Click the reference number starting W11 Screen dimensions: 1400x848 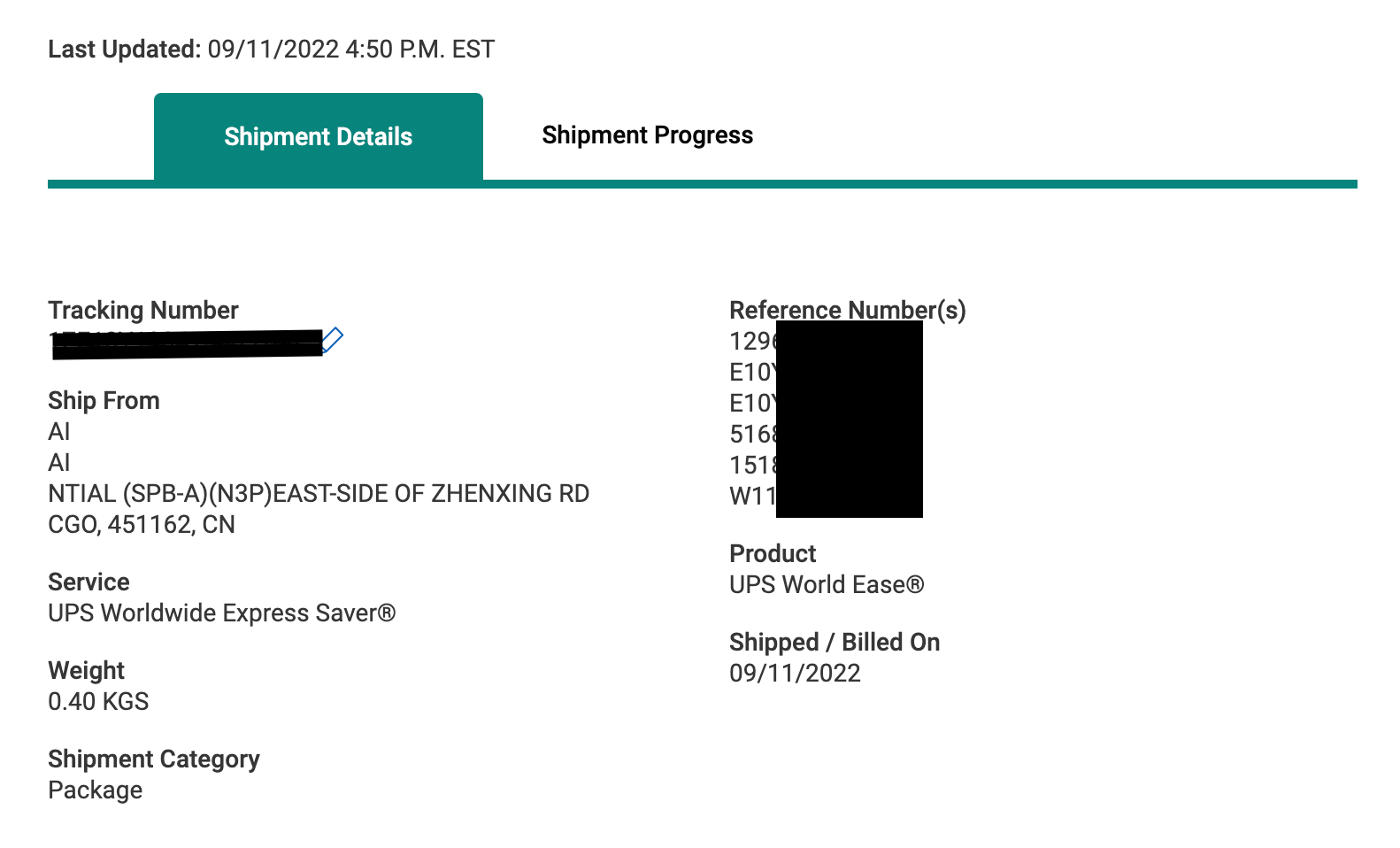tap(752, 497)
